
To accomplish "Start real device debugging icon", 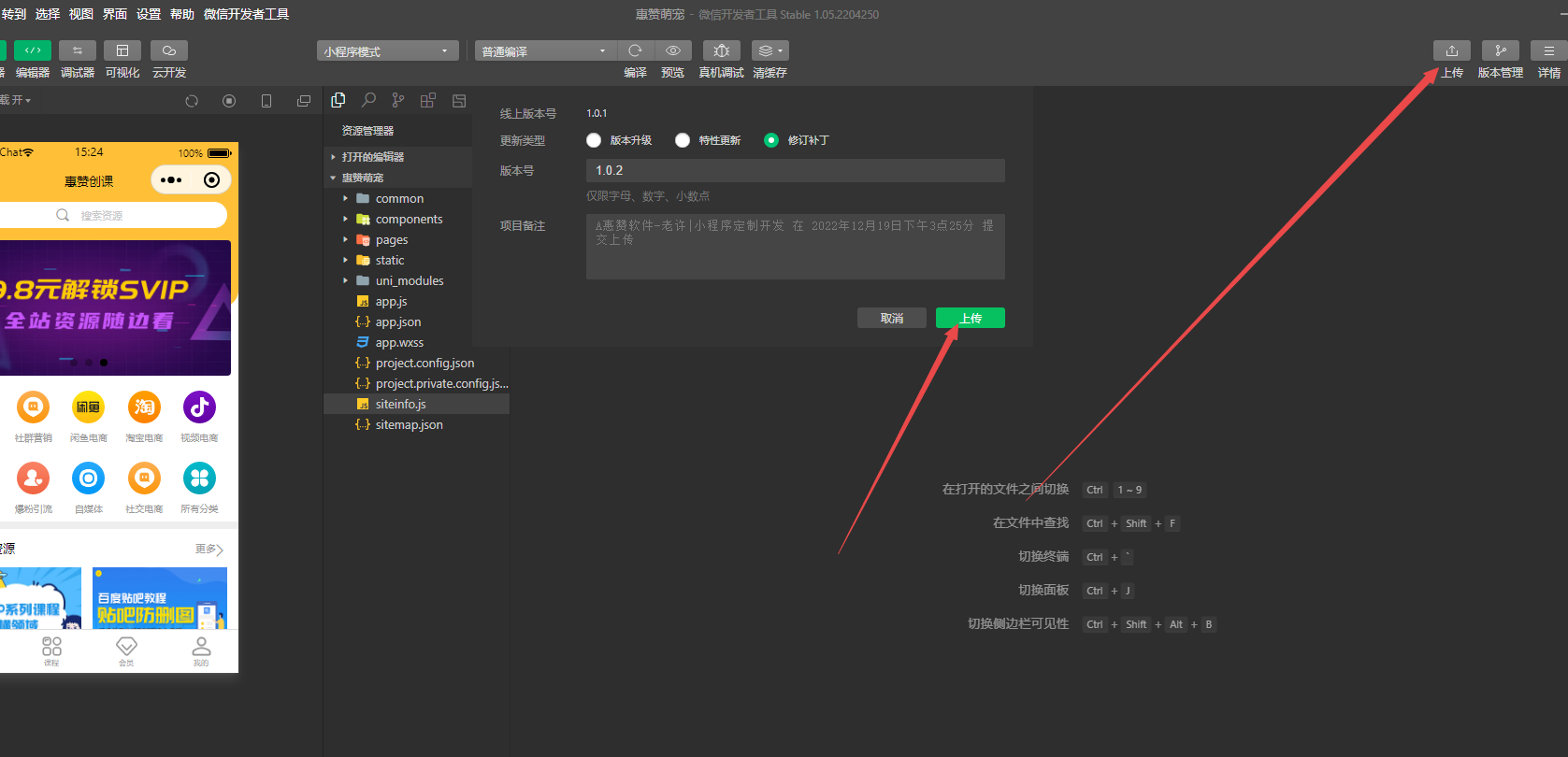I will [x=722, y=50].
